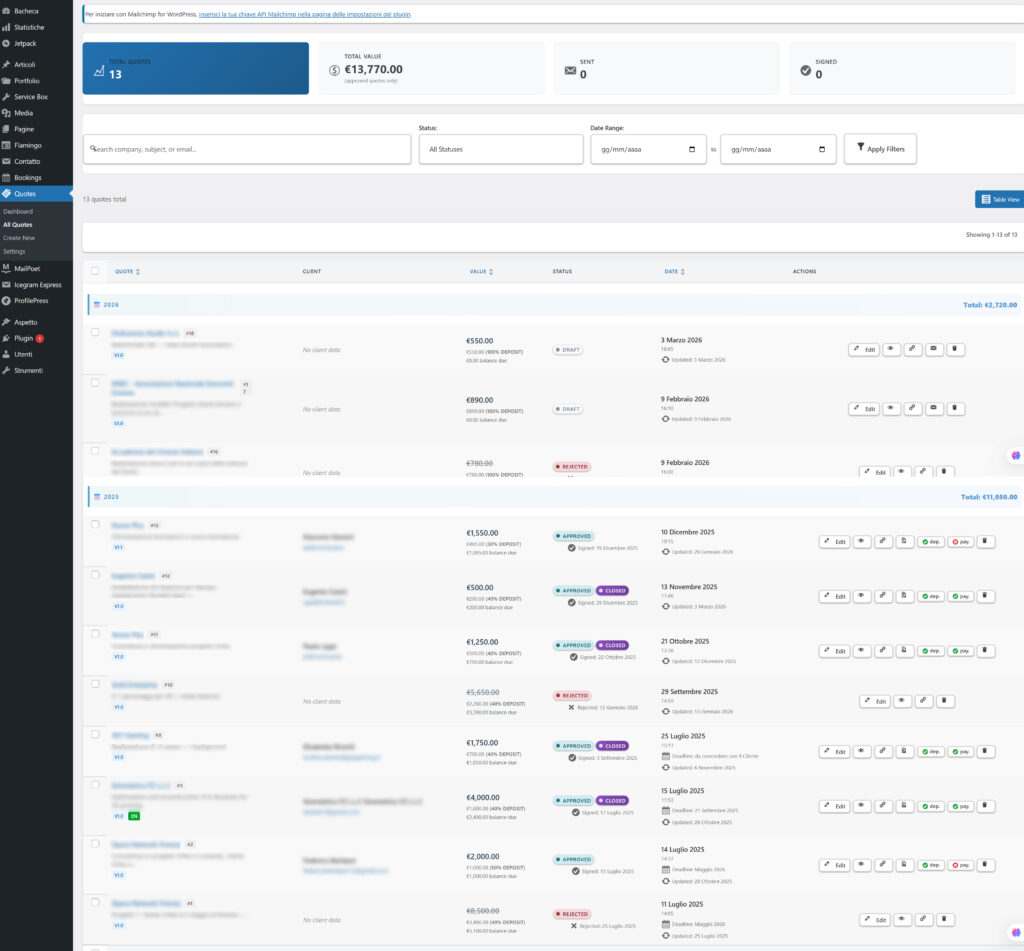Screen dimensions: 1024x951
Task: Open Create New under Quotes
Action: [19, 238]
